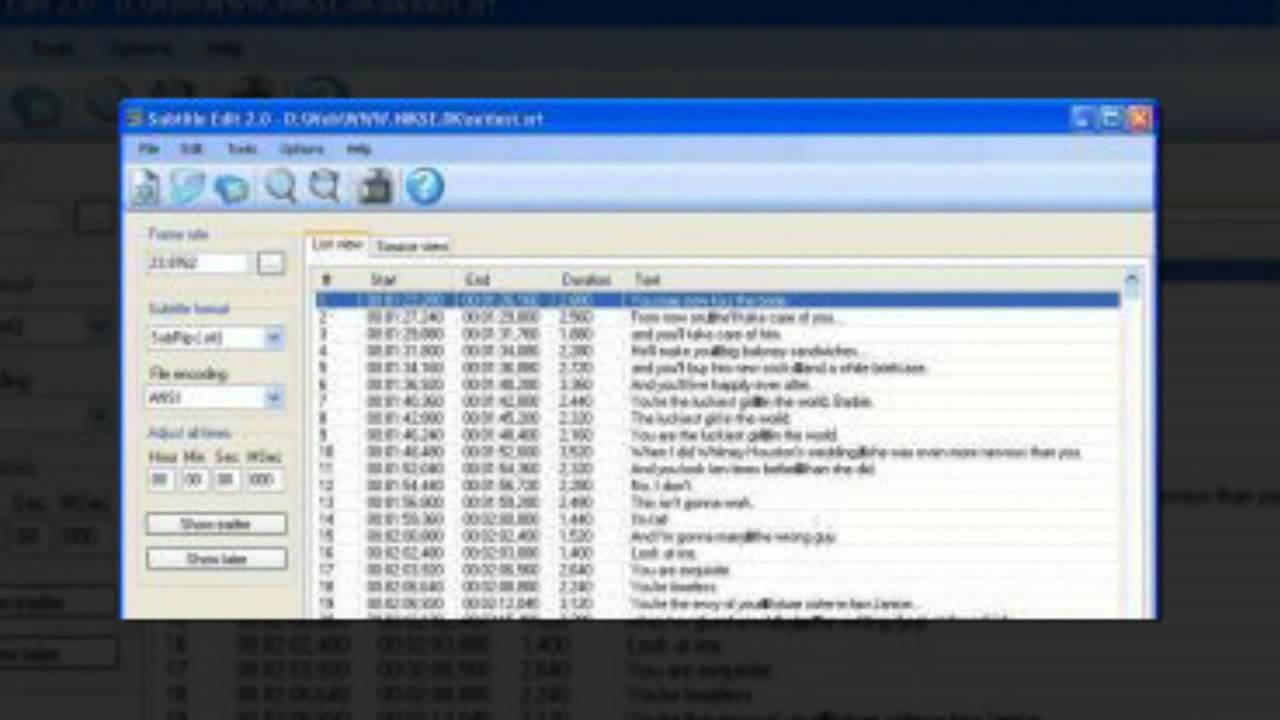Select row 10 about Whitney Houston's wedding
This screenshot has height=720, width=1280.
point(717,452)
